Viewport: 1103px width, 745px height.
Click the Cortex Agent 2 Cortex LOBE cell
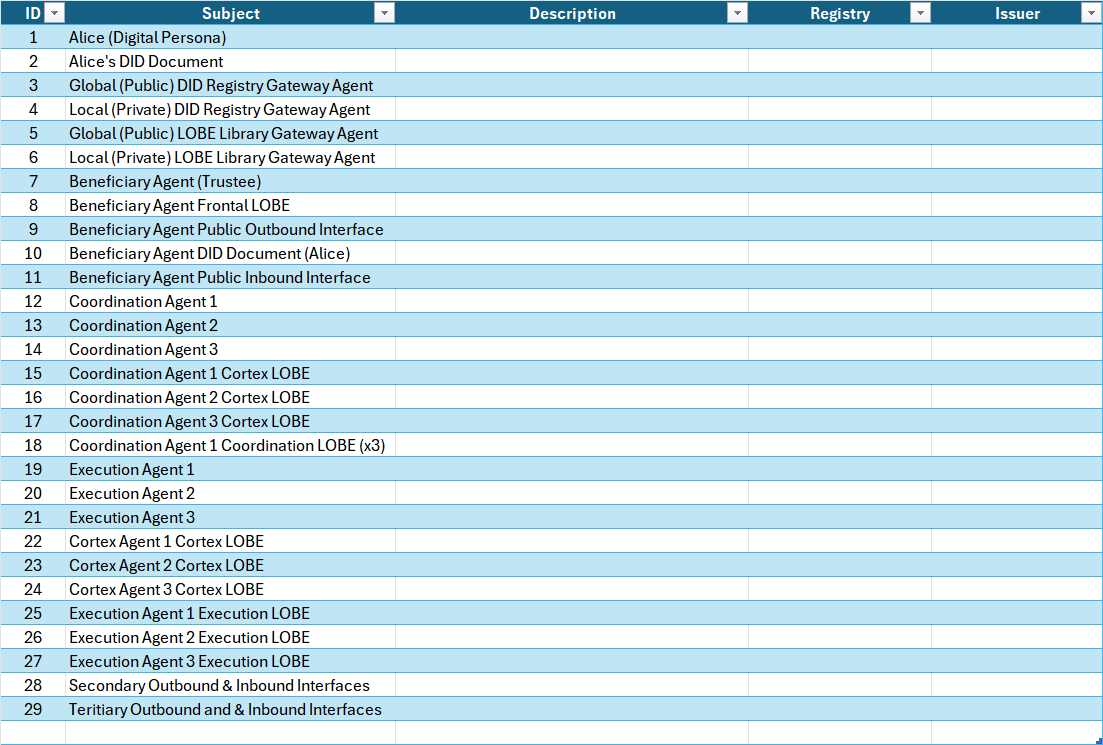click(x=166, y=566)
